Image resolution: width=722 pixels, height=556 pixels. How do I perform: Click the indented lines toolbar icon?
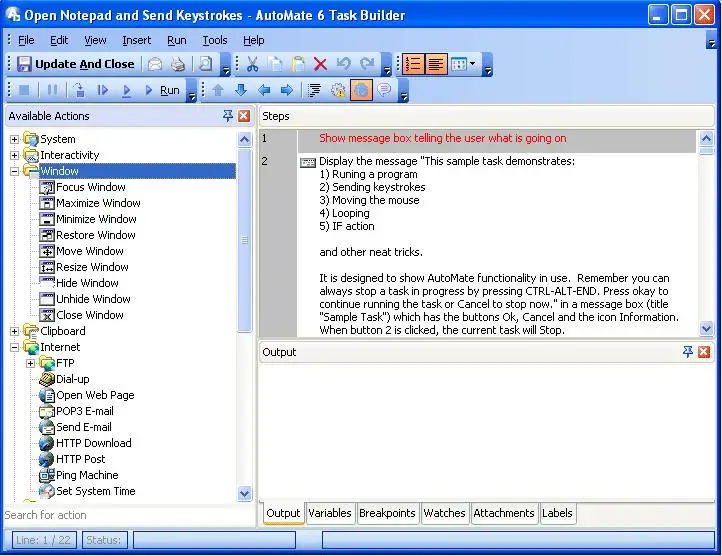[x=314, y=90]
